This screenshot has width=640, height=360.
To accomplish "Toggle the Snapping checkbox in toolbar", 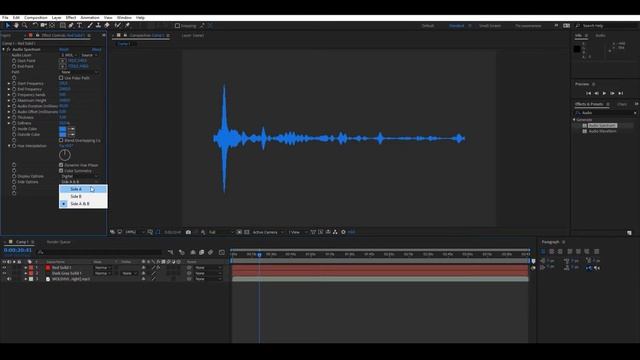I will [x=177, y=26].
